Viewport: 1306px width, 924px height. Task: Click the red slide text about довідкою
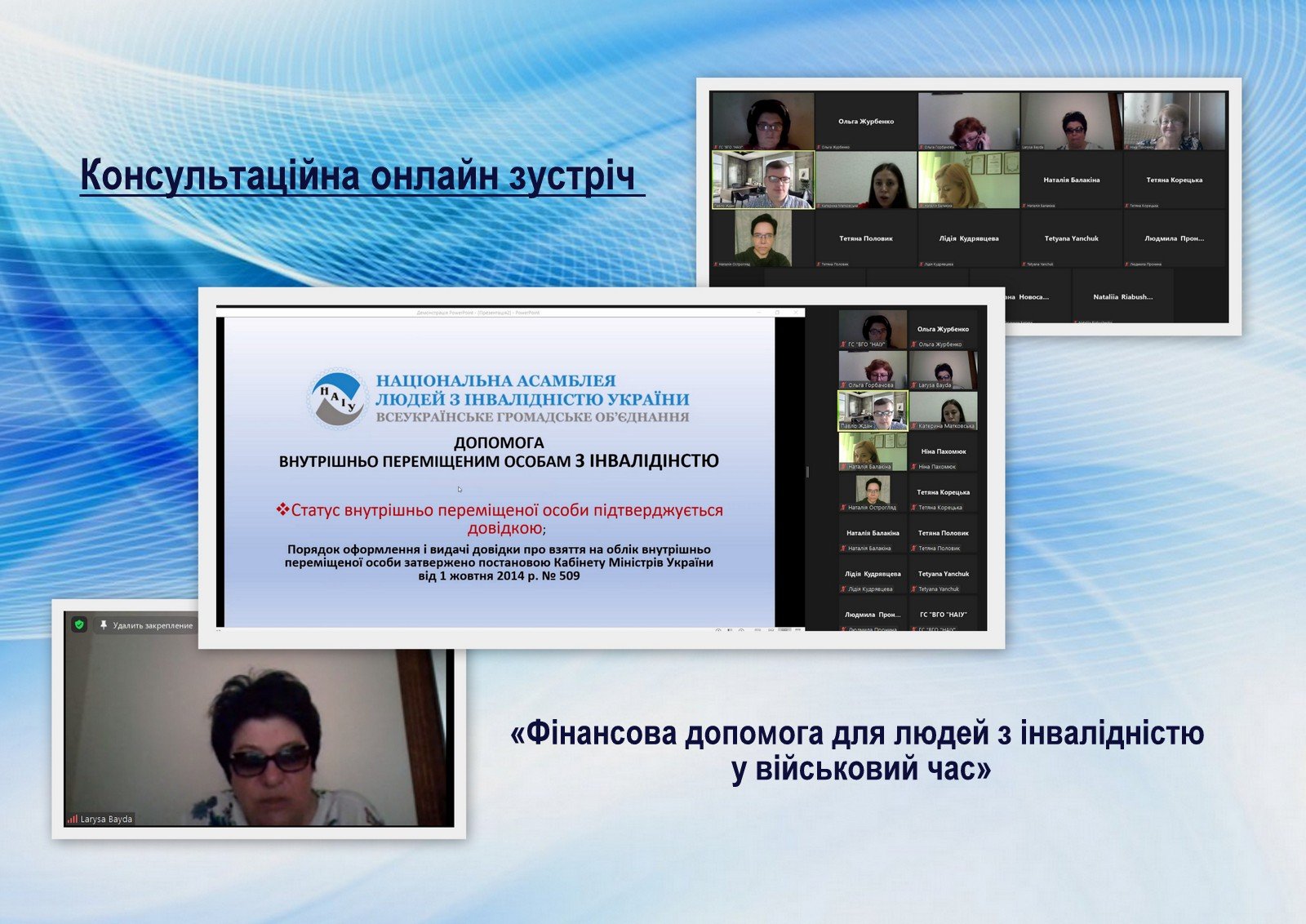pyautogui.click(x=499, y=518)
